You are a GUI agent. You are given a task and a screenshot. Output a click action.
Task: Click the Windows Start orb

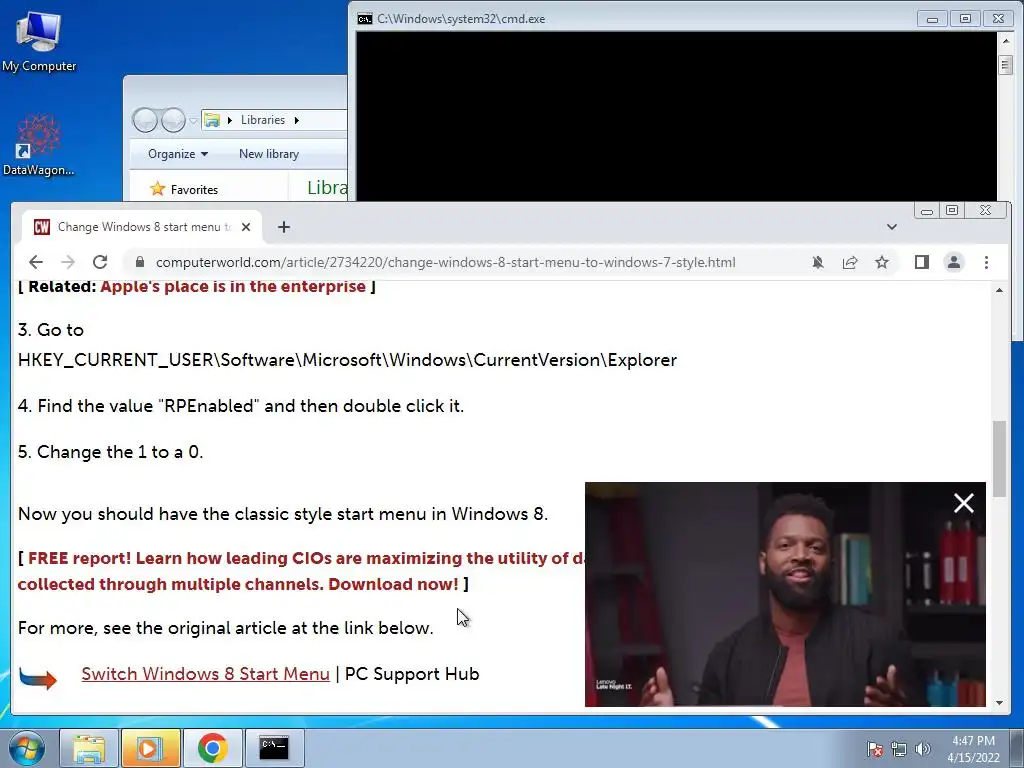point(26,748)
